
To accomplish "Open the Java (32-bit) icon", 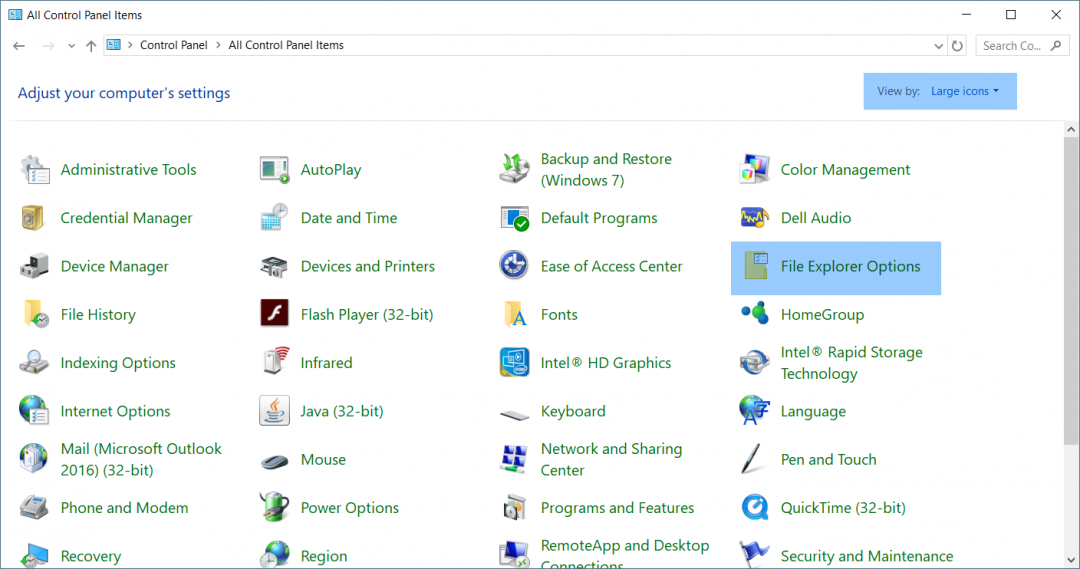I will [x=274, y=411].
